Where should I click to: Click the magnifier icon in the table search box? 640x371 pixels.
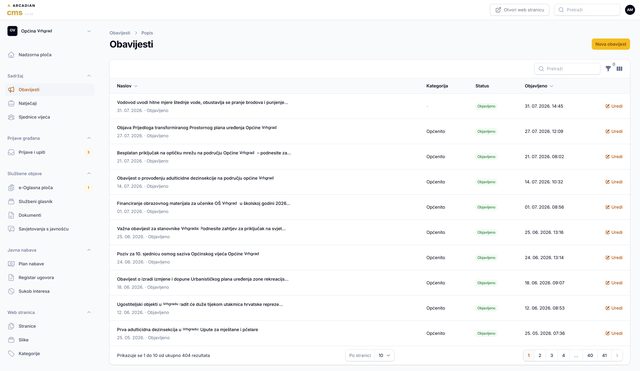point(541,69)
